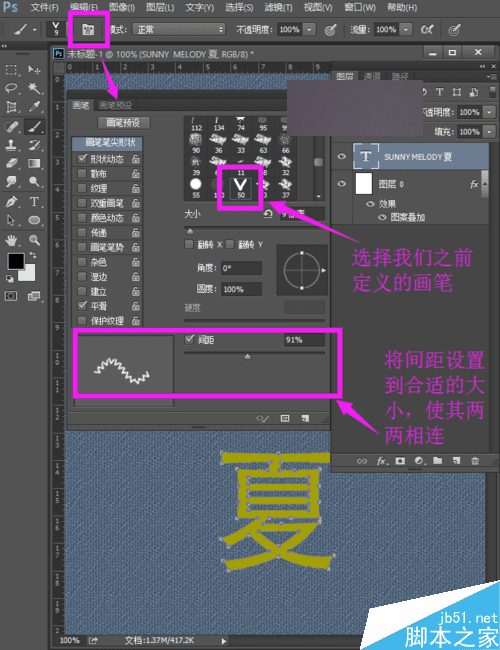The width and height of the screenshot is (500, 650).
Task: Enable the 纹理 checkbox
Action: pyautogui.click(x=82, y=188)
